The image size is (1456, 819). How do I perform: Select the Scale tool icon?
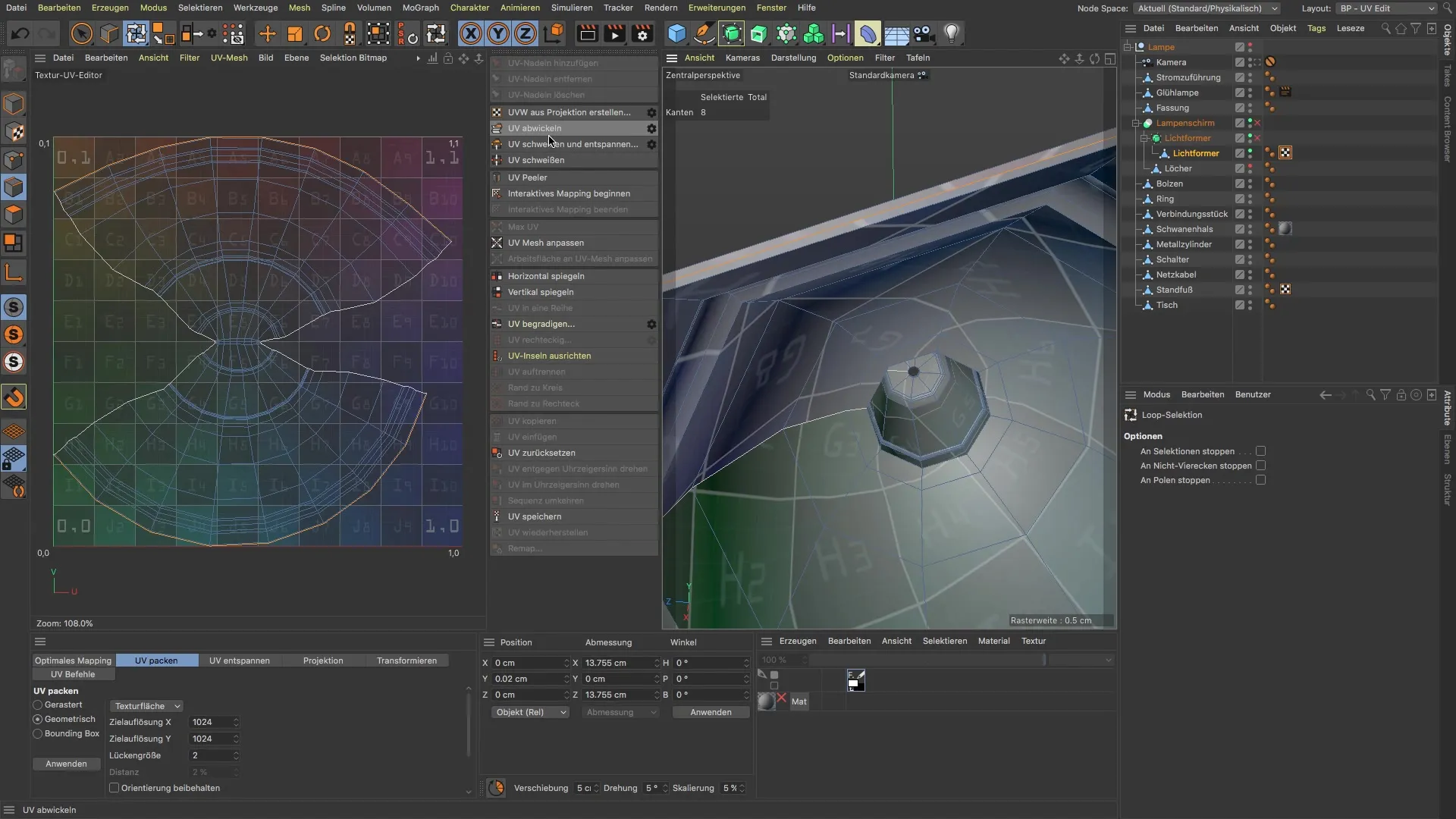coord(294,33)
